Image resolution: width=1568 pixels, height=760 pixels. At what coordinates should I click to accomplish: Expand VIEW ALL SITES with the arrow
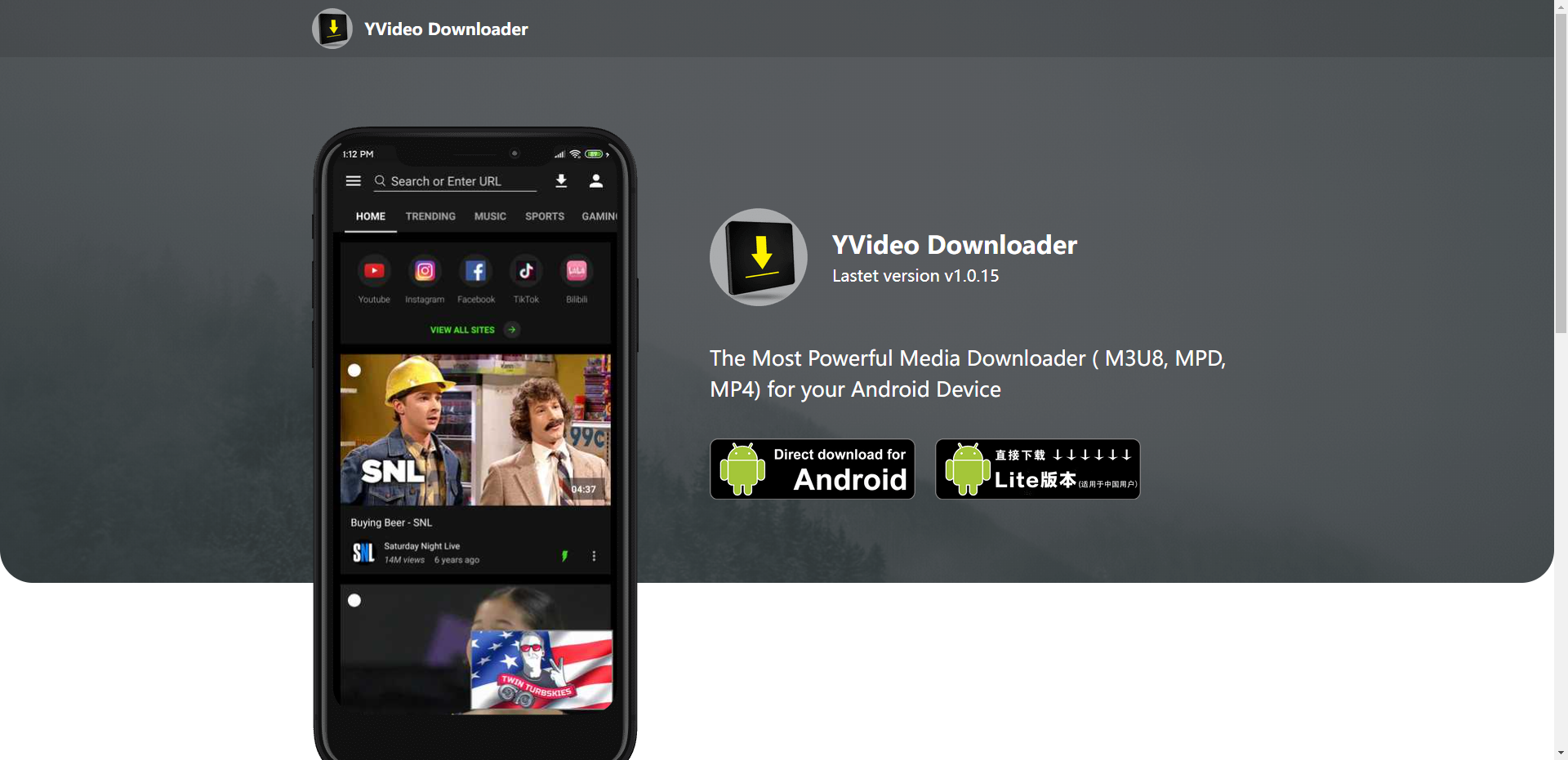pos(511,329)
